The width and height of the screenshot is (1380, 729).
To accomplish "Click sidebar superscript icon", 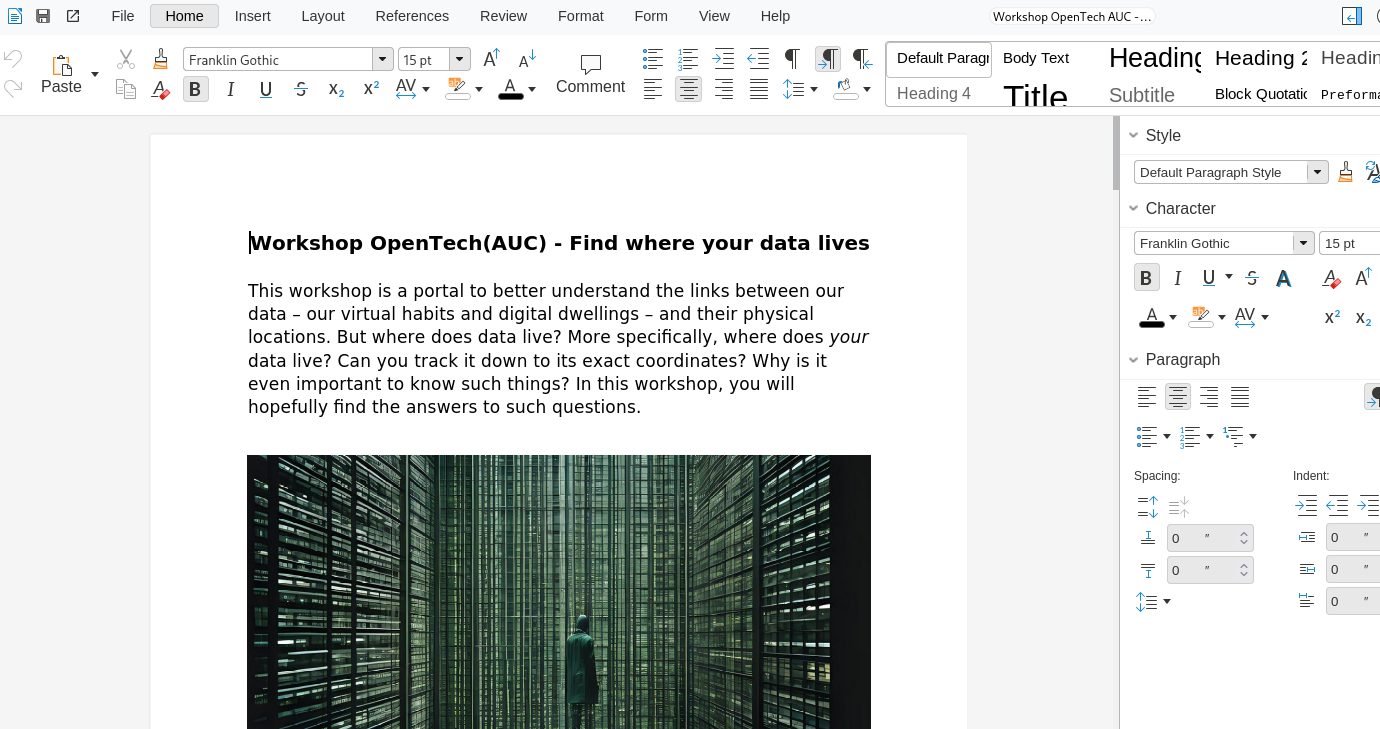I will (1332, 317).
